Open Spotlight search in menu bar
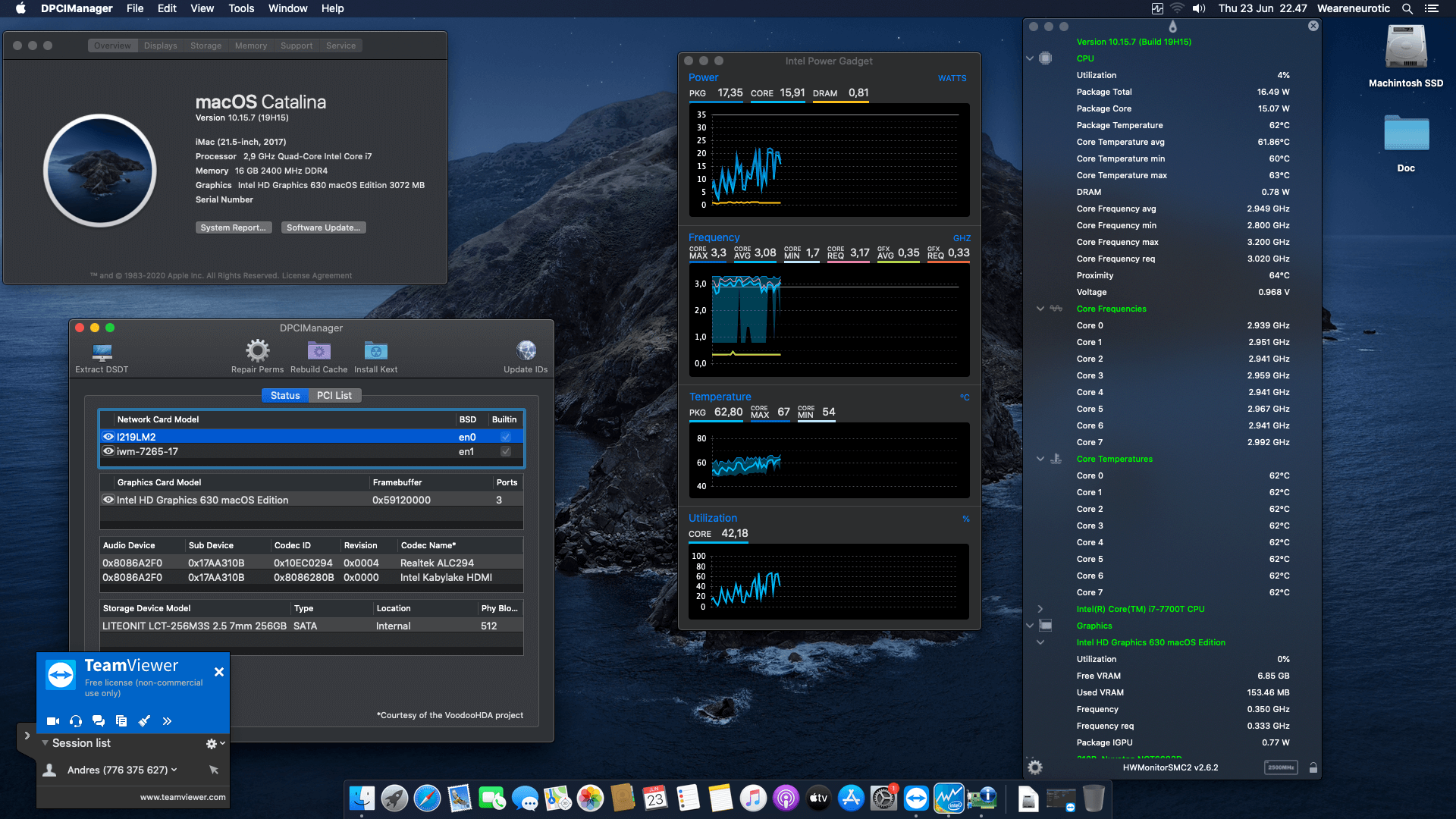Screen dimensions: 1456x819 pyautogui.click(x=1407, y=8)
